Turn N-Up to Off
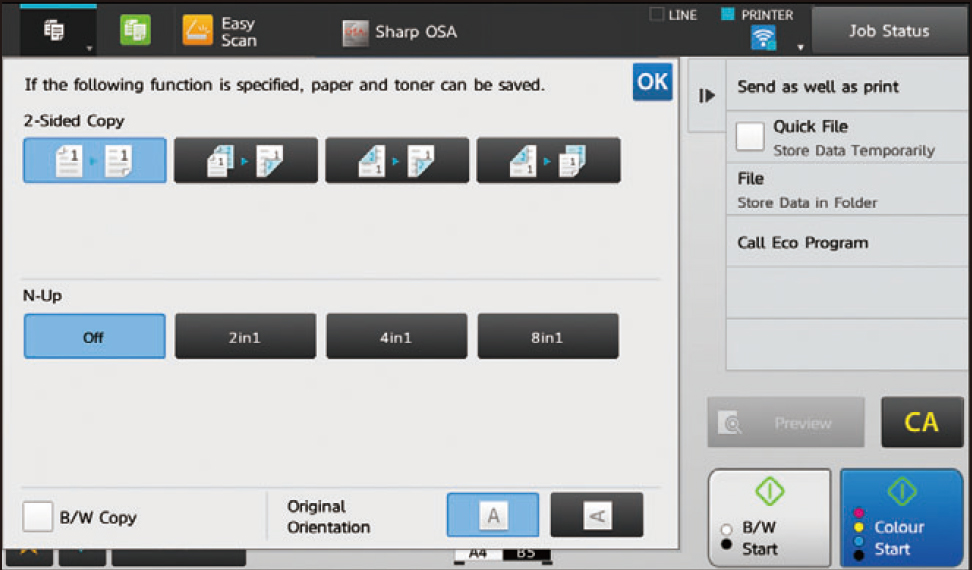This screenshot has width=972, height=570. click(x=94, y=337)
